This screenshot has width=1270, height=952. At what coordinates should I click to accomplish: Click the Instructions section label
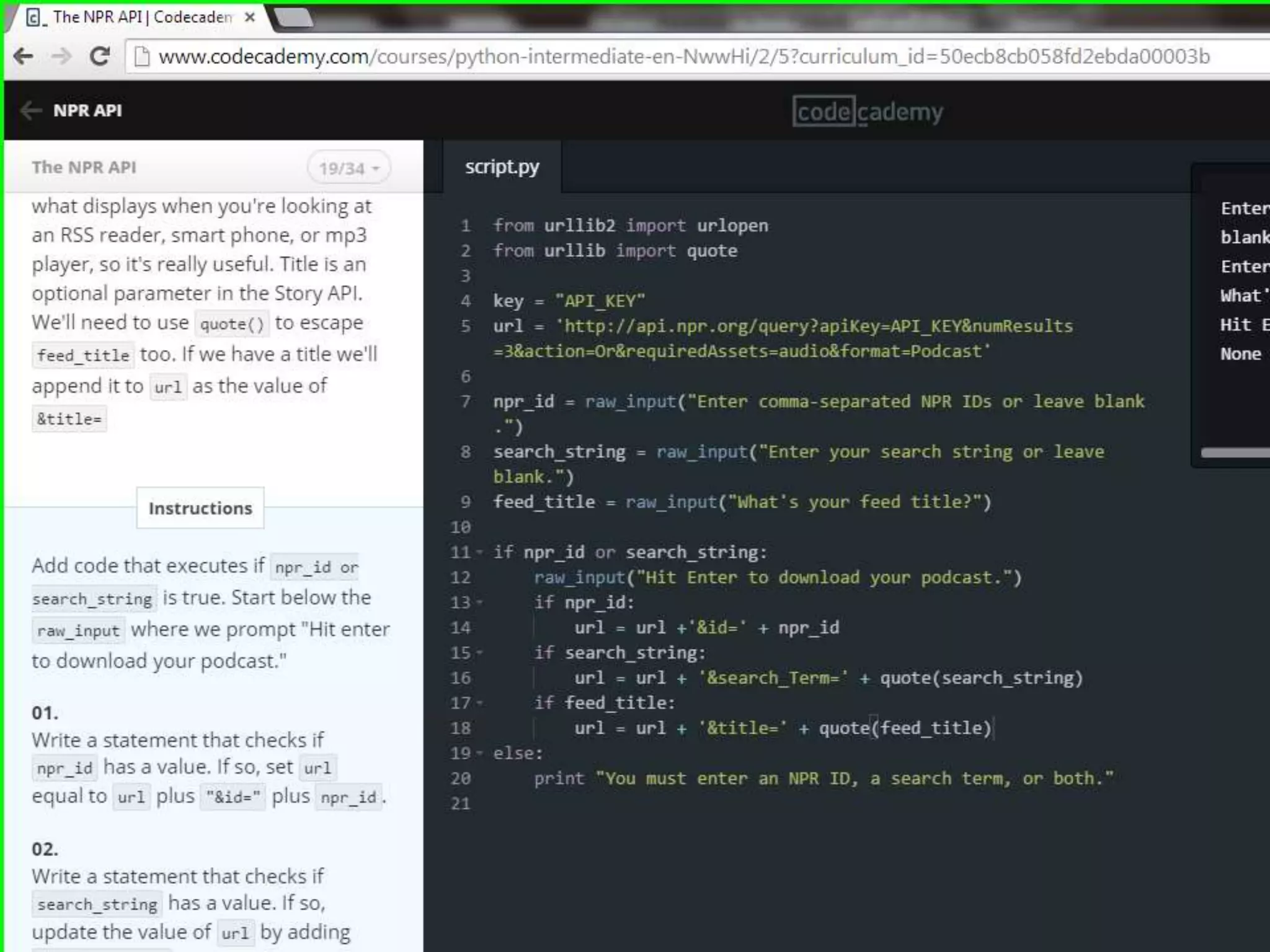point(200,508)
